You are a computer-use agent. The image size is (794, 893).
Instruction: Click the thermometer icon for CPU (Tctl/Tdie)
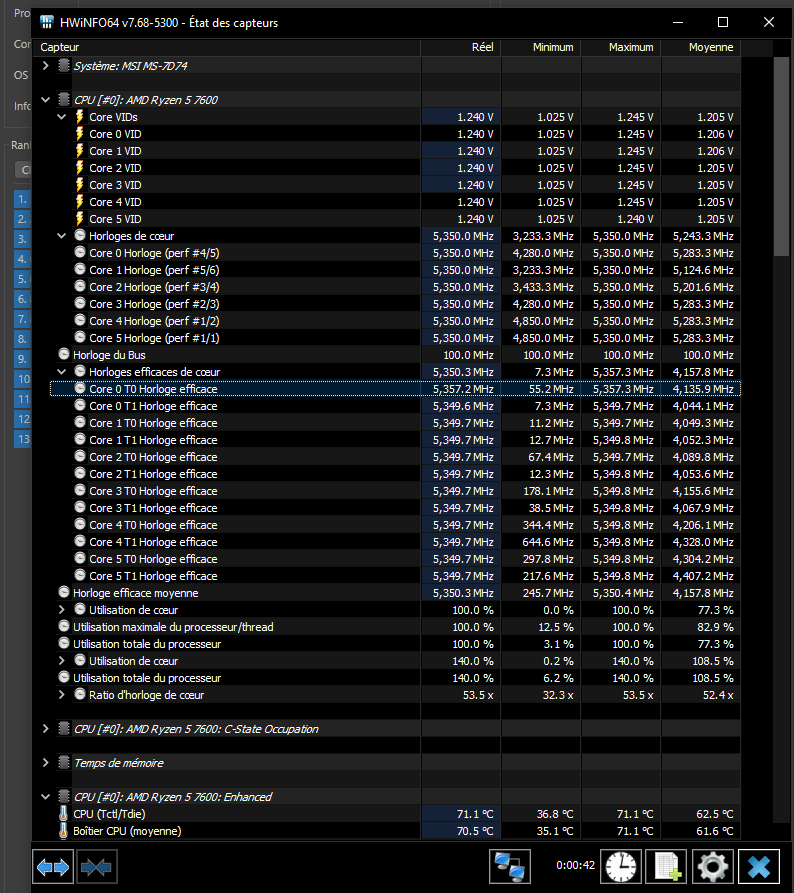(63, 814)
